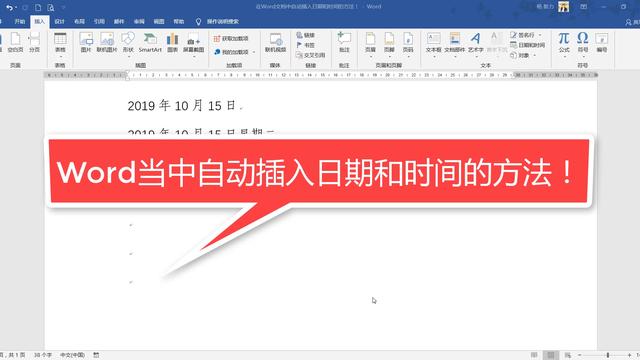The height and width of the screenshot is (360, 640).
Task: Expand the Object dropdown arrow
Action: click(534, 55)
